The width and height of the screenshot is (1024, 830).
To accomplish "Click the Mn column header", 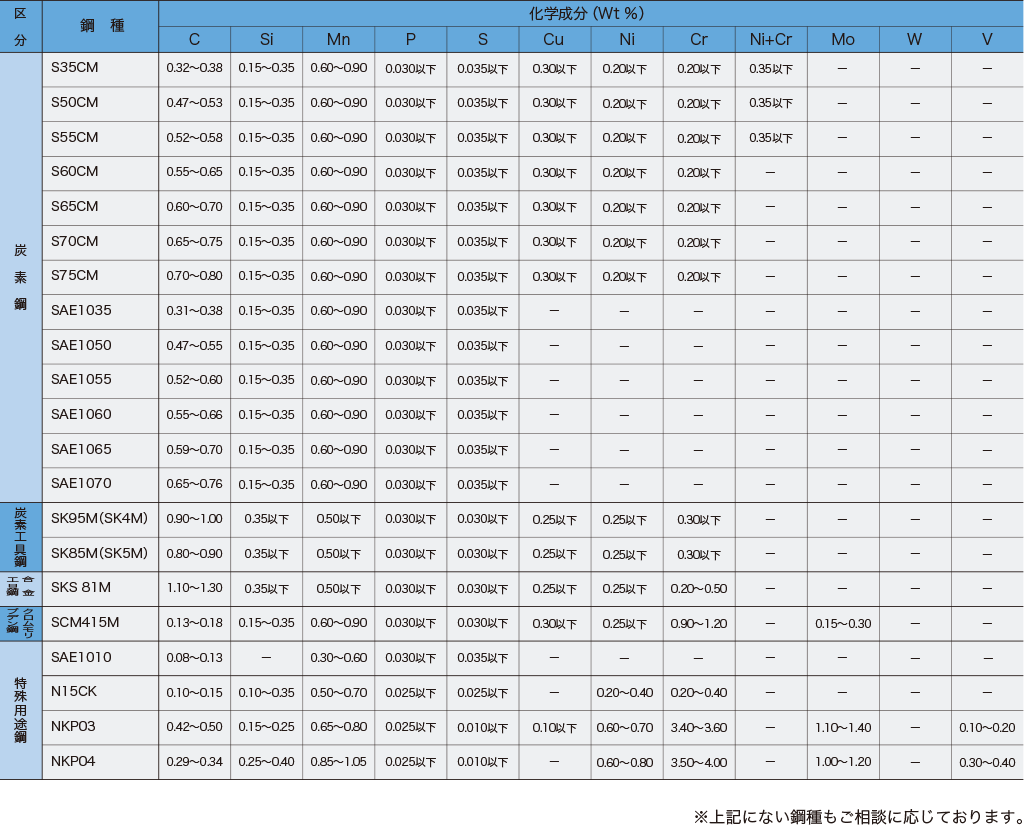I will [x=338, y=40].
